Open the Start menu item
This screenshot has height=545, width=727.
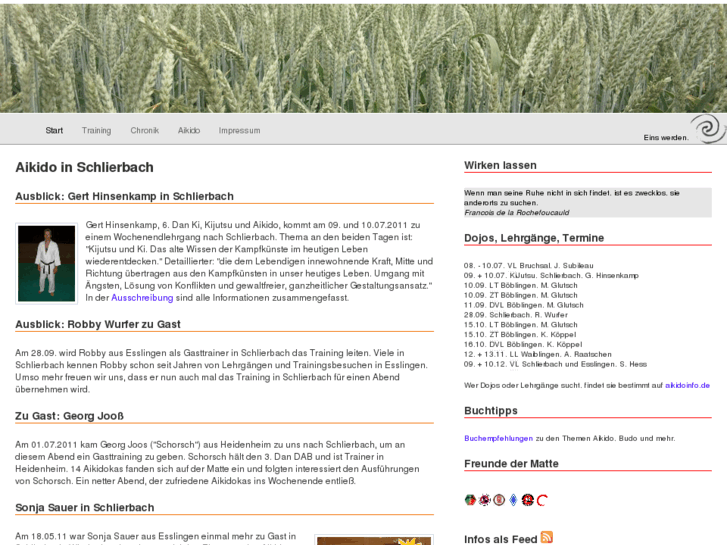[x=54, y=130]
